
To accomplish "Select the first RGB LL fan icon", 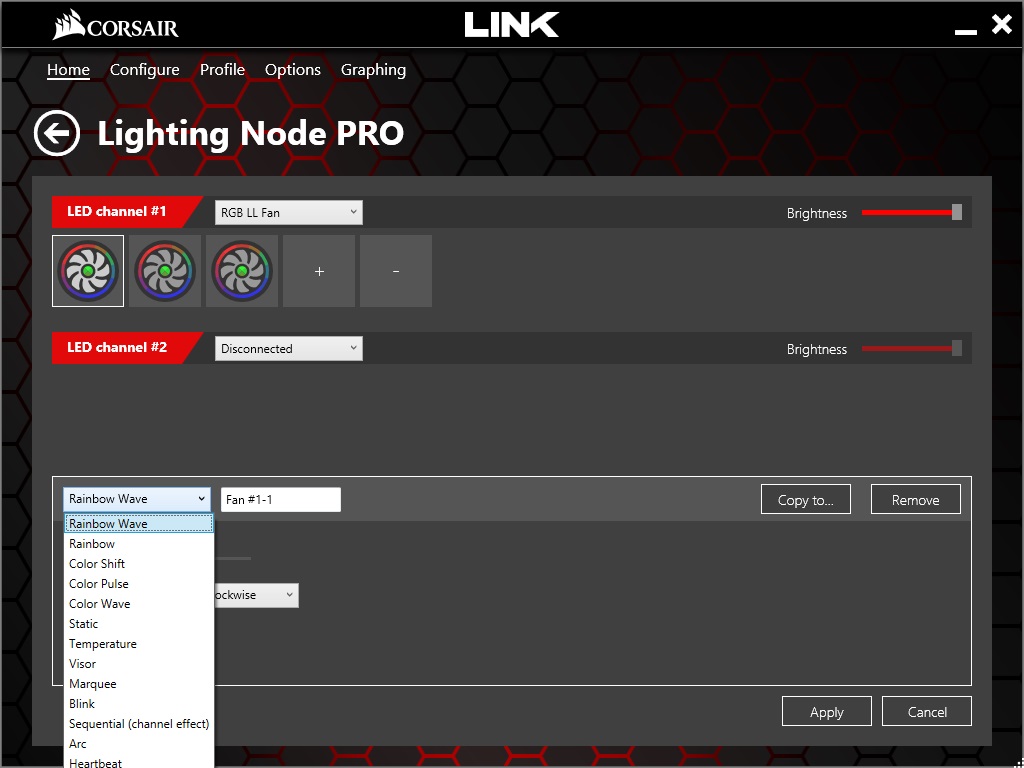I will pyautogui.click(x=88, y=271).
